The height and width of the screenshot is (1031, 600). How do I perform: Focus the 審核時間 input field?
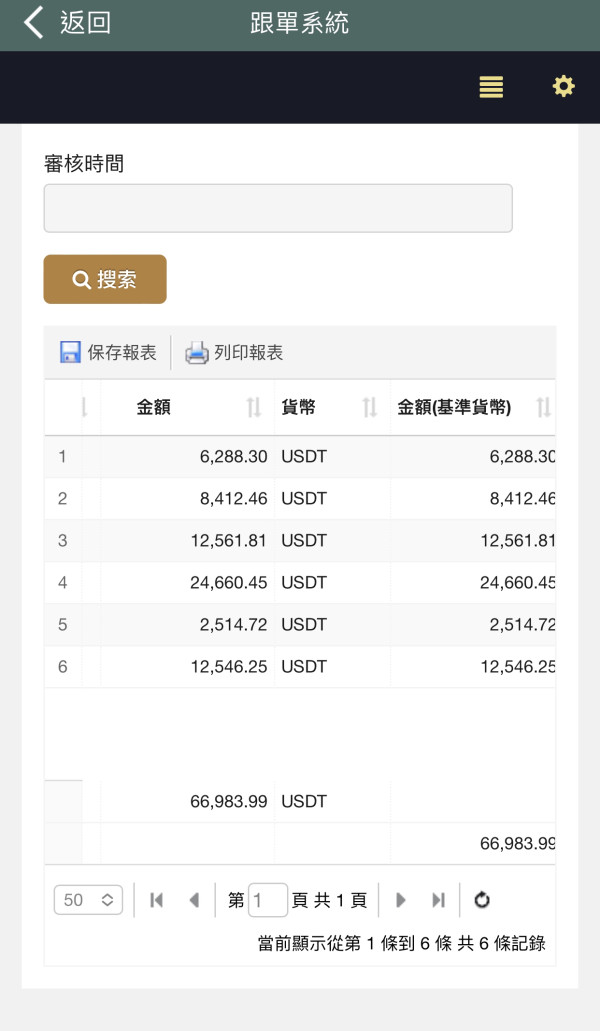(x=278, y=208)
